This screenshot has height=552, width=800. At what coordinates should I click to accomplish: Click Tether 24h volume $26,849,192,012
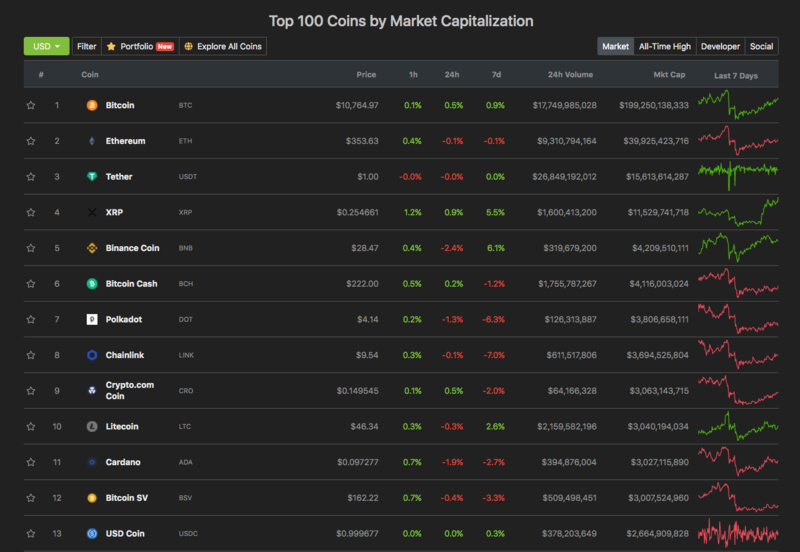click(564, 177)
